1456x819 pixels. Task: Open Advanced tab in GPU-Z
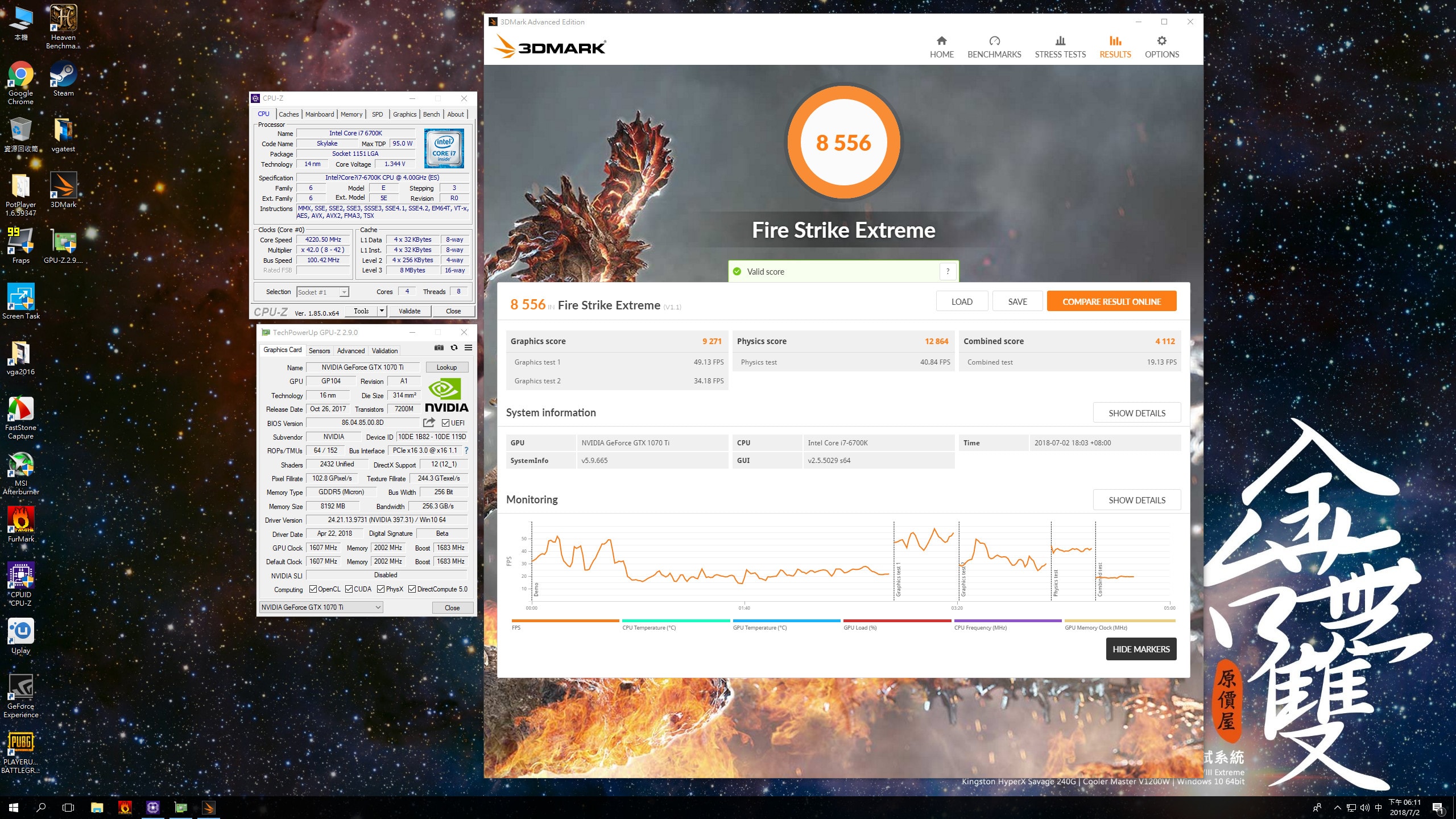351,351
